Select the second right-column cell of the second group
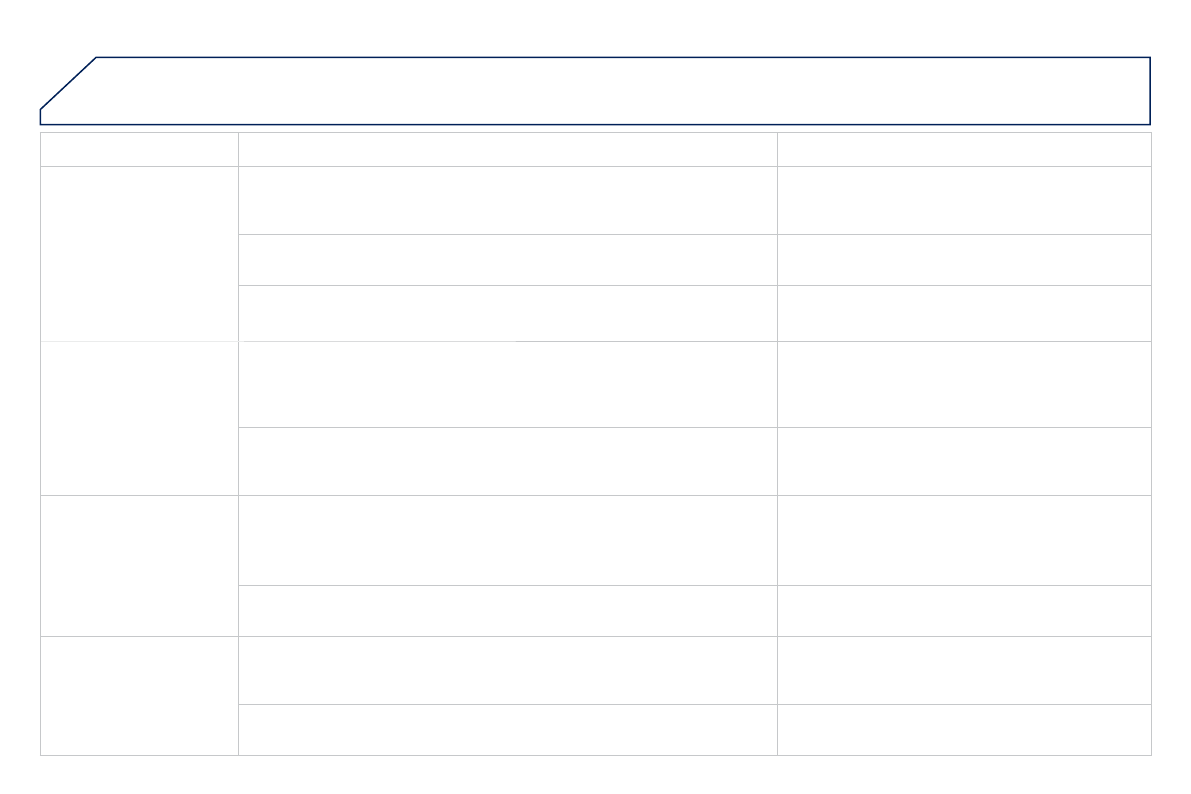The height and width of the screenshot is (794, 1191). (x=964, y=461)
